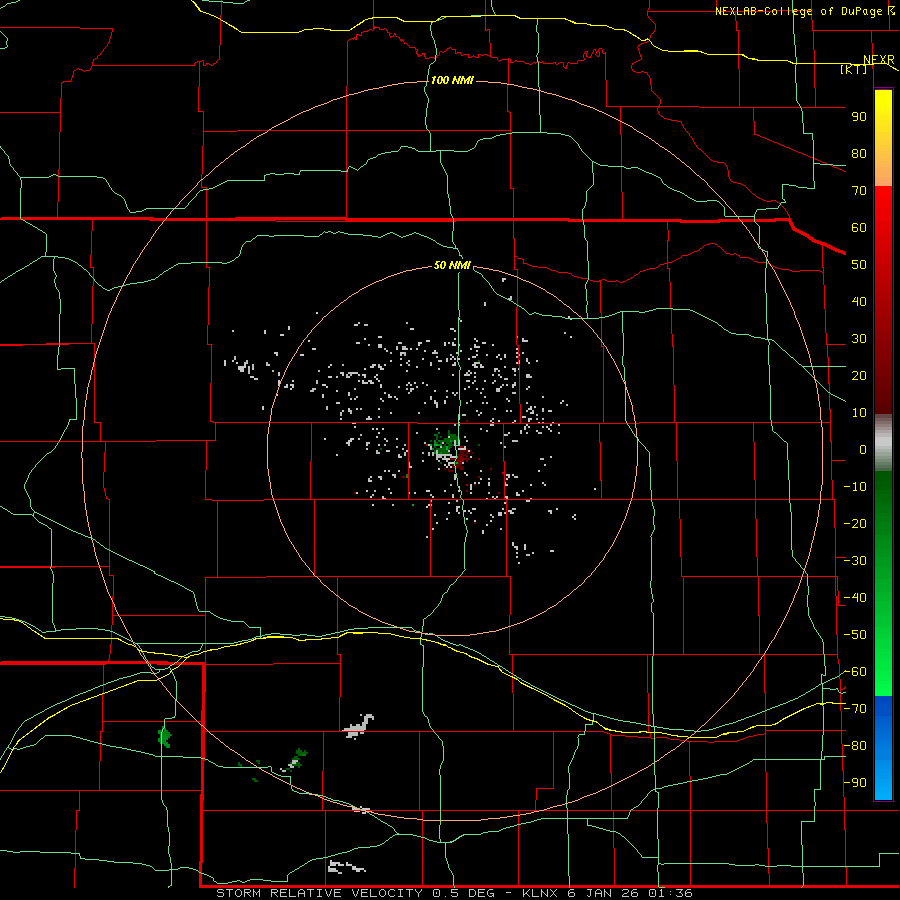Pick the gray near-zero segment of the velocity scale
Screen dimensions: 900x900
[x=883, y=443]
